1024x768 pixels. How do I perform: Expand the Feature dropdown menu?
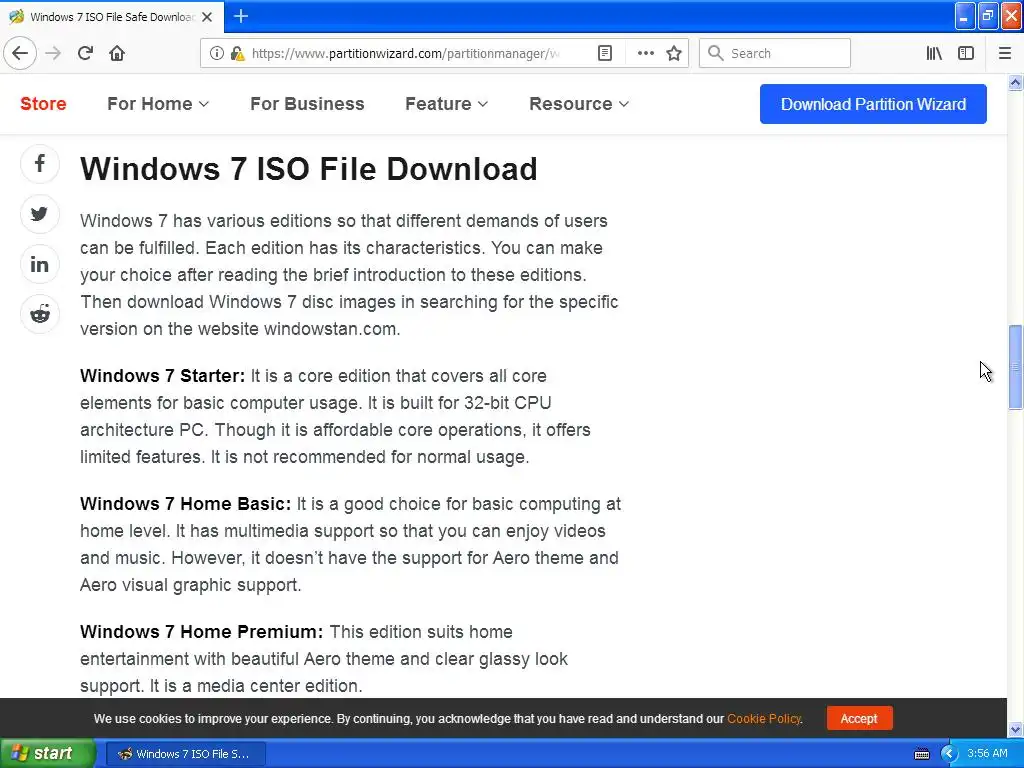[446, 104]
